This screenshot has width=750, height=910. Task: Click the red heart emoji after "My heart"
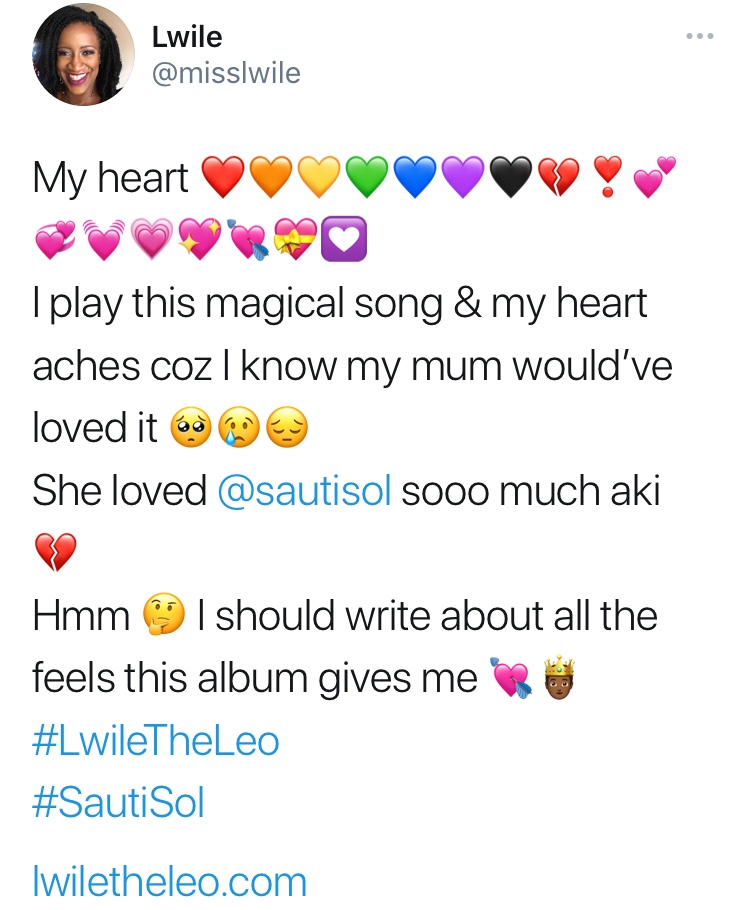click(x=223, y=178)
